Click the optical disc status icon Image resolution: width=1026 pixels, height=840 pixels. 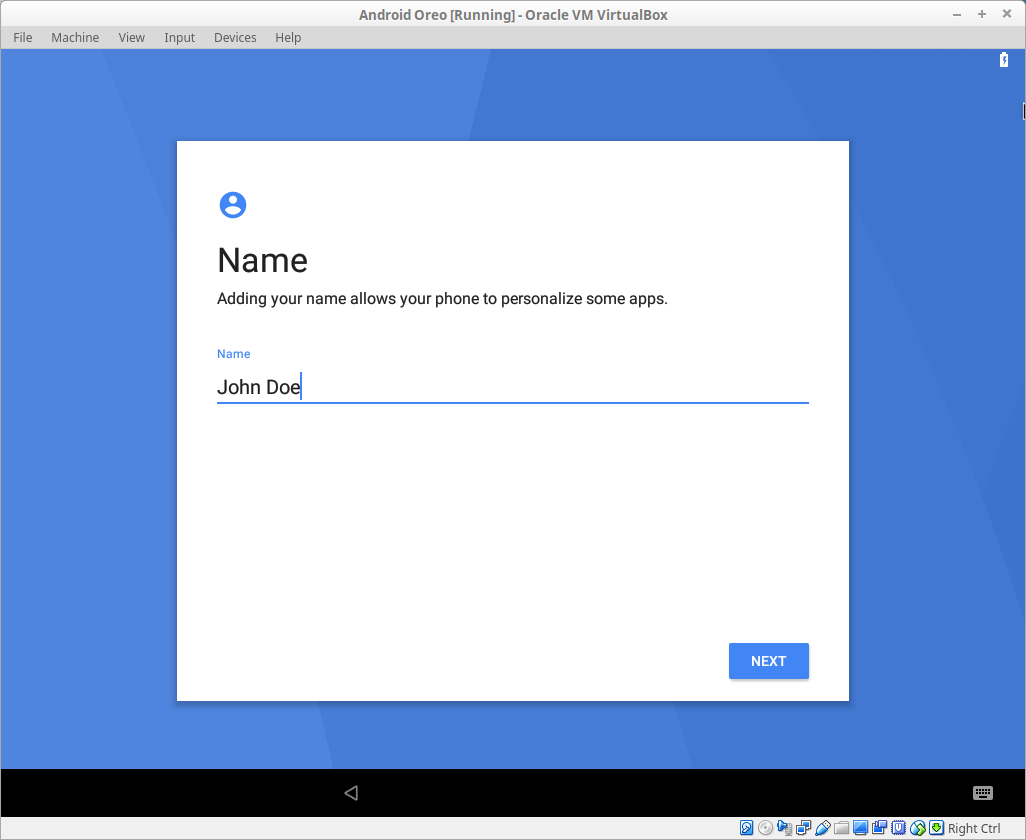(x=766, y=828)
